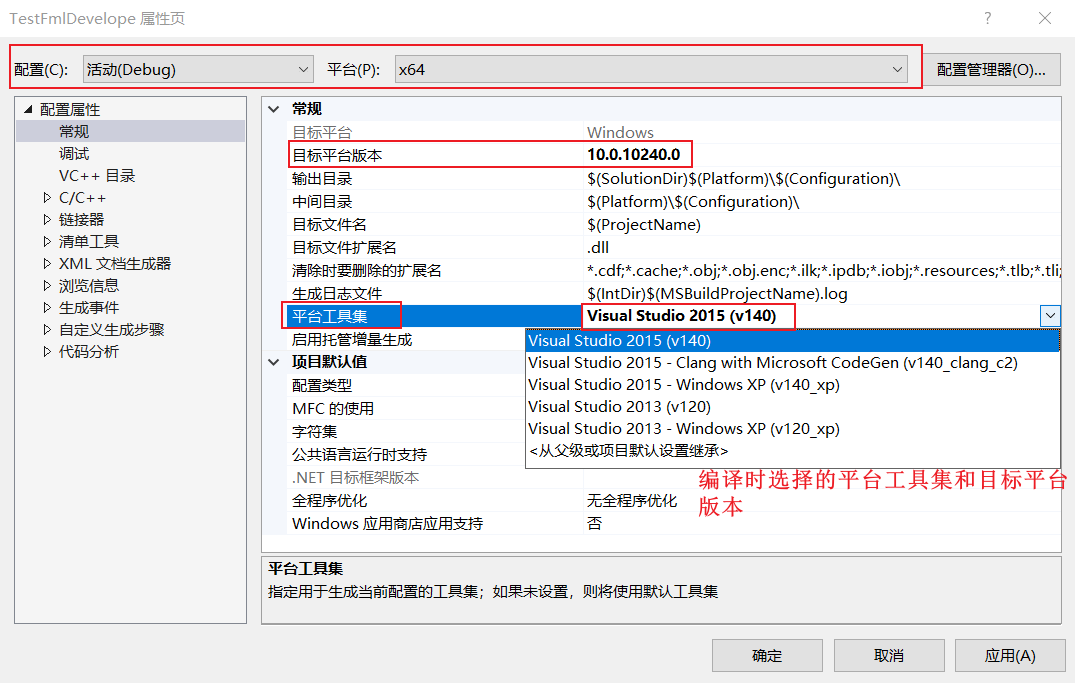This screenshot has height=683, width=1075.
Task: Select the Windows 应用商店应用支持 row
Action: point(674,524)
